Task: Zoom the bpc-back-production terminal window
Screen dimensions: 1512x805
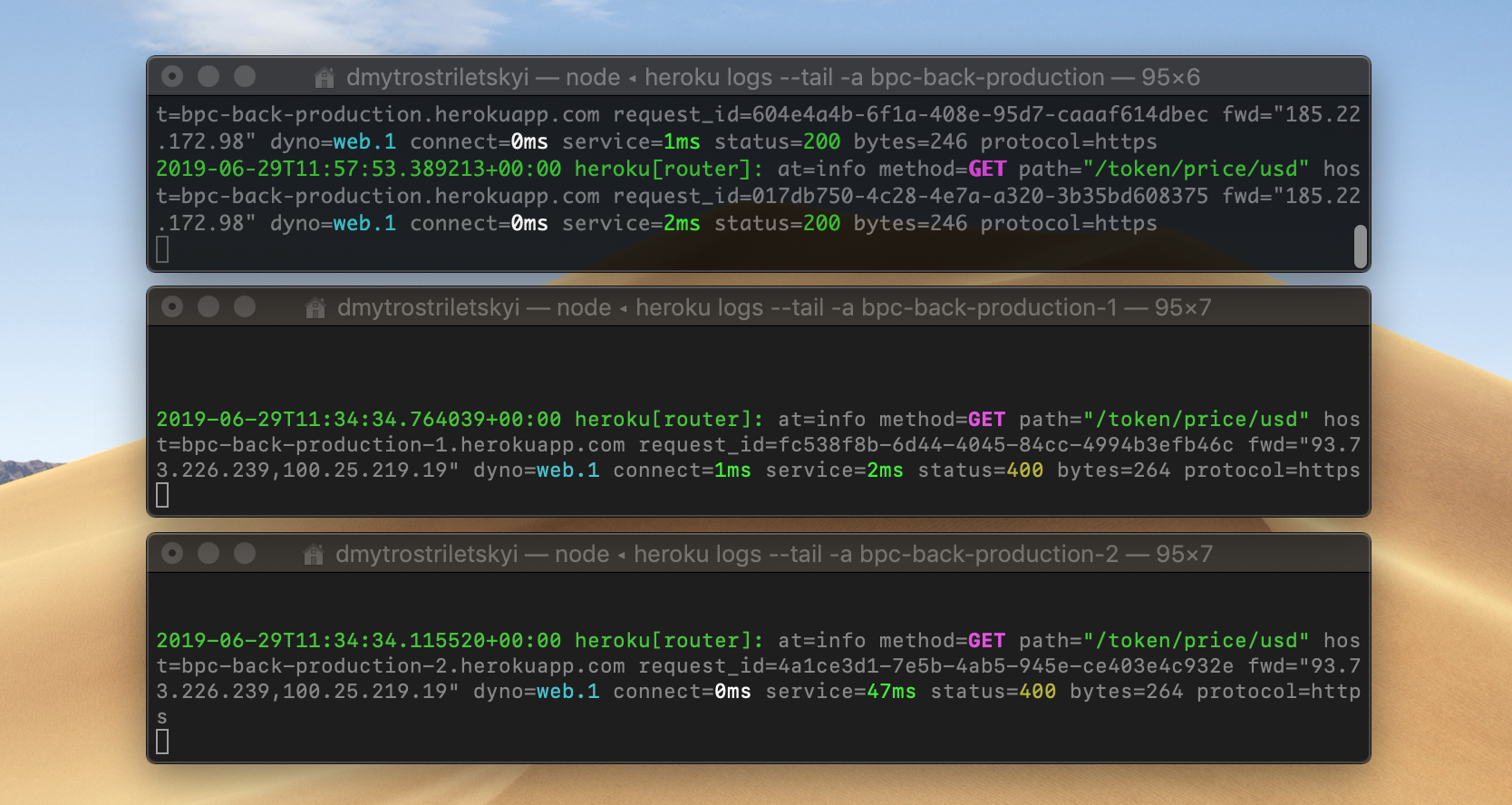Action: pyautogui.click(x=245, y=77)
